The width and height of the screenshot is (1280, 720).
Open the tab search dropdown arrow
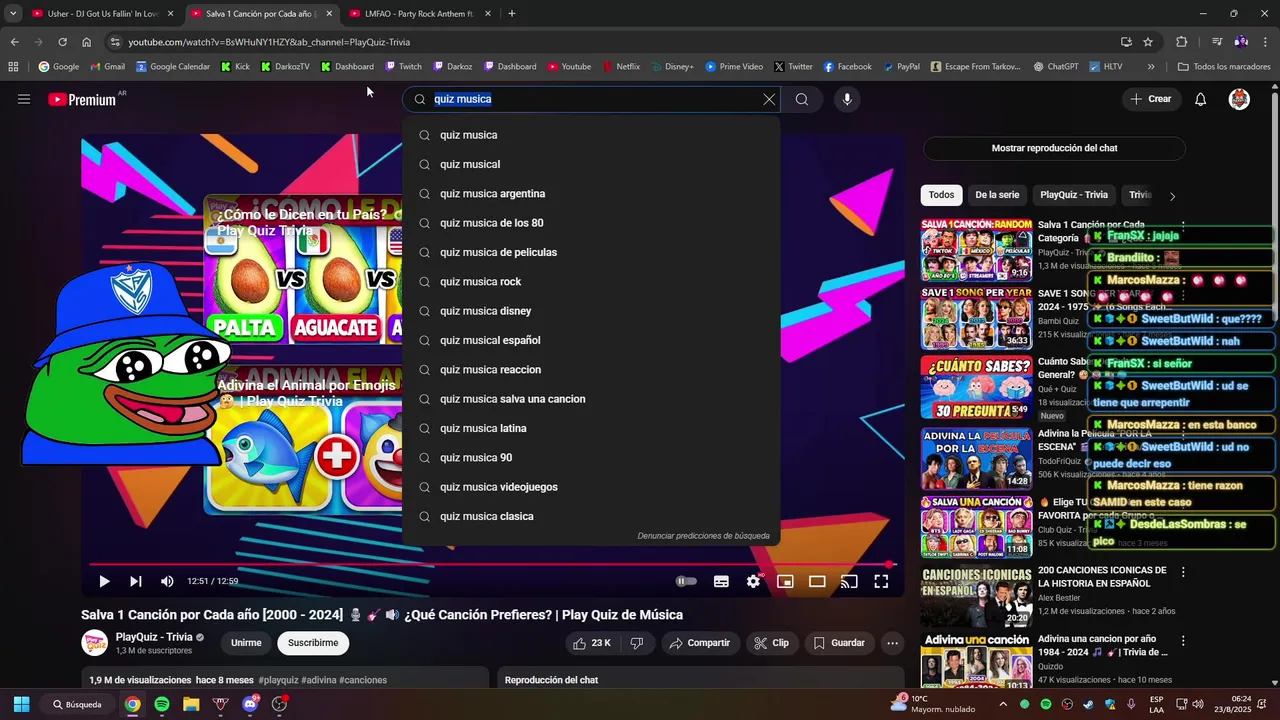coord(12,14)
